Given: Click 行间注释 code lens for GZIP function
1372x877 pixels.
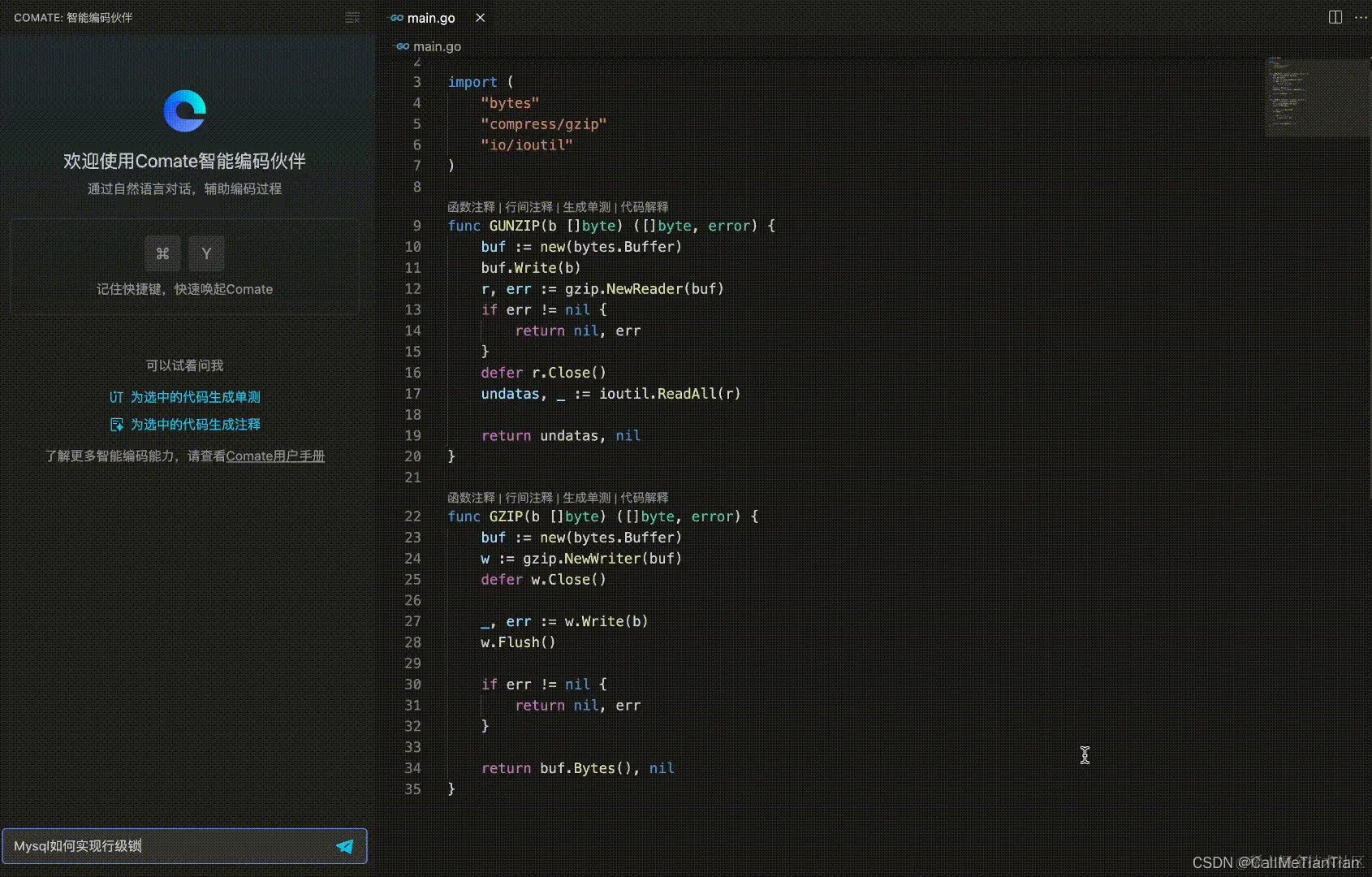Looking at the screenshot, I should pyautogui.click(x=529, y=498).
